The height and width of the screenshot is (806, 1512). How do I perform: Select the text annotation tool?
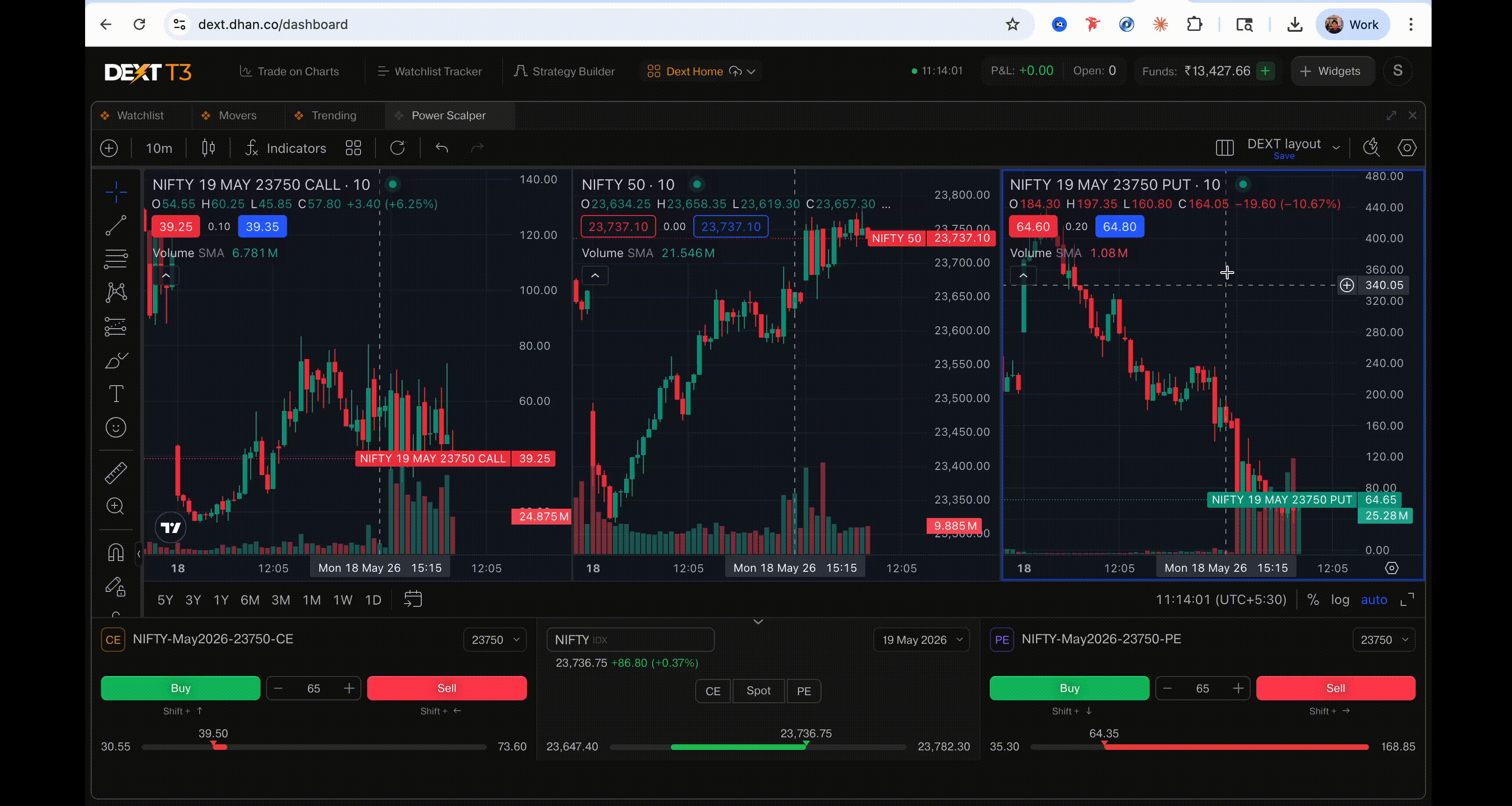(115, 393)
